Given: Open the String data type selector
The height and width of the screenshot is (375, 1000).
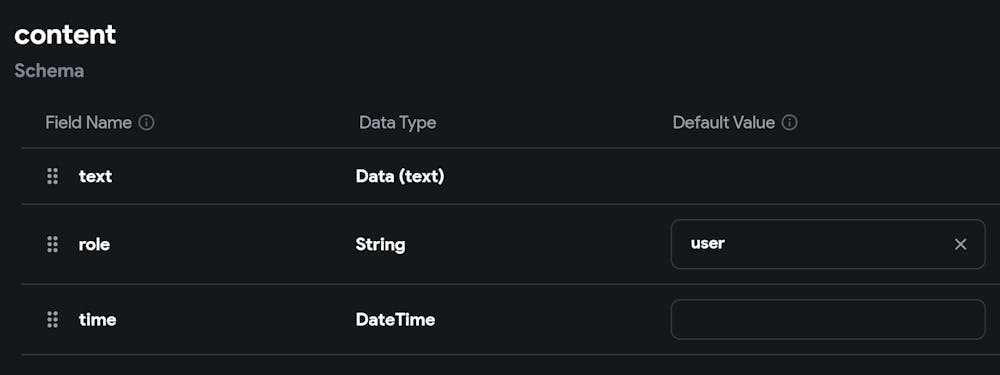Looking at the screenshot, I should click(x=380, y=244).
